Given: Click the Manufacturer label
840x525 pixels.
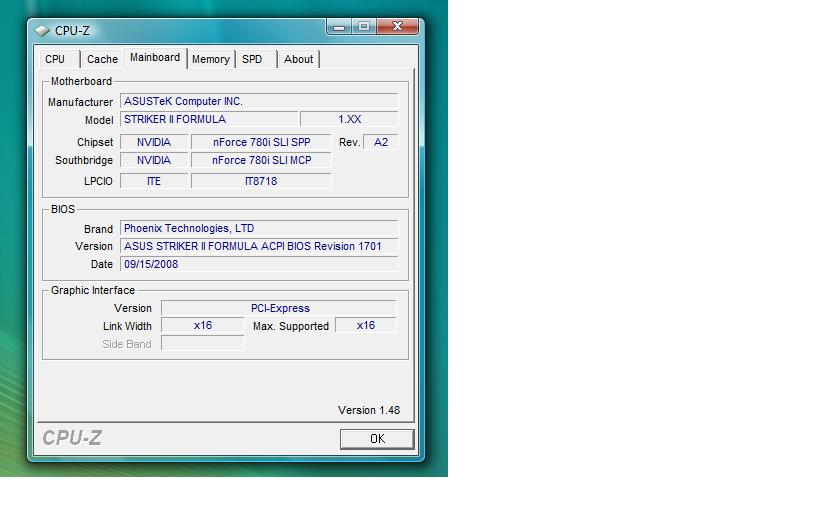Looking at the screenshot, I should [x=80, y=102].
